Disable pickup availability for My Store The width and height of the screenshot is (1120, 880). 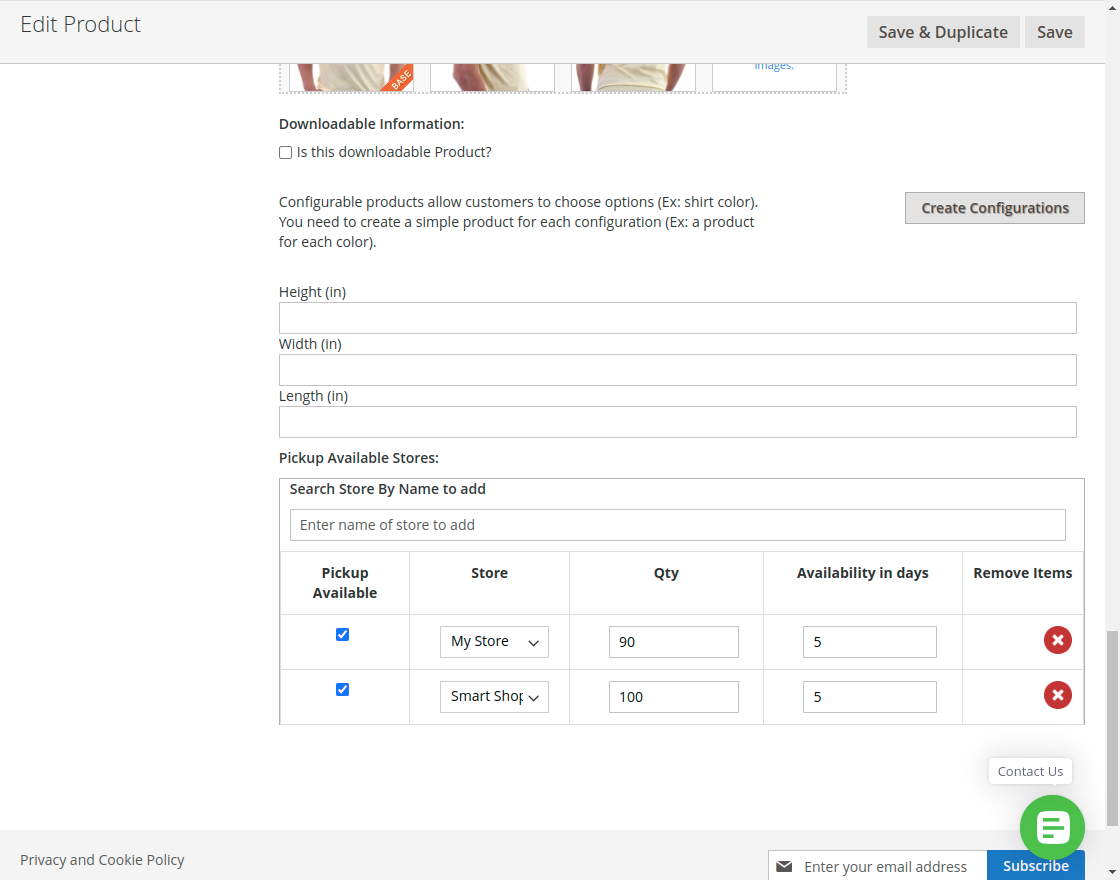click(342, 634)
